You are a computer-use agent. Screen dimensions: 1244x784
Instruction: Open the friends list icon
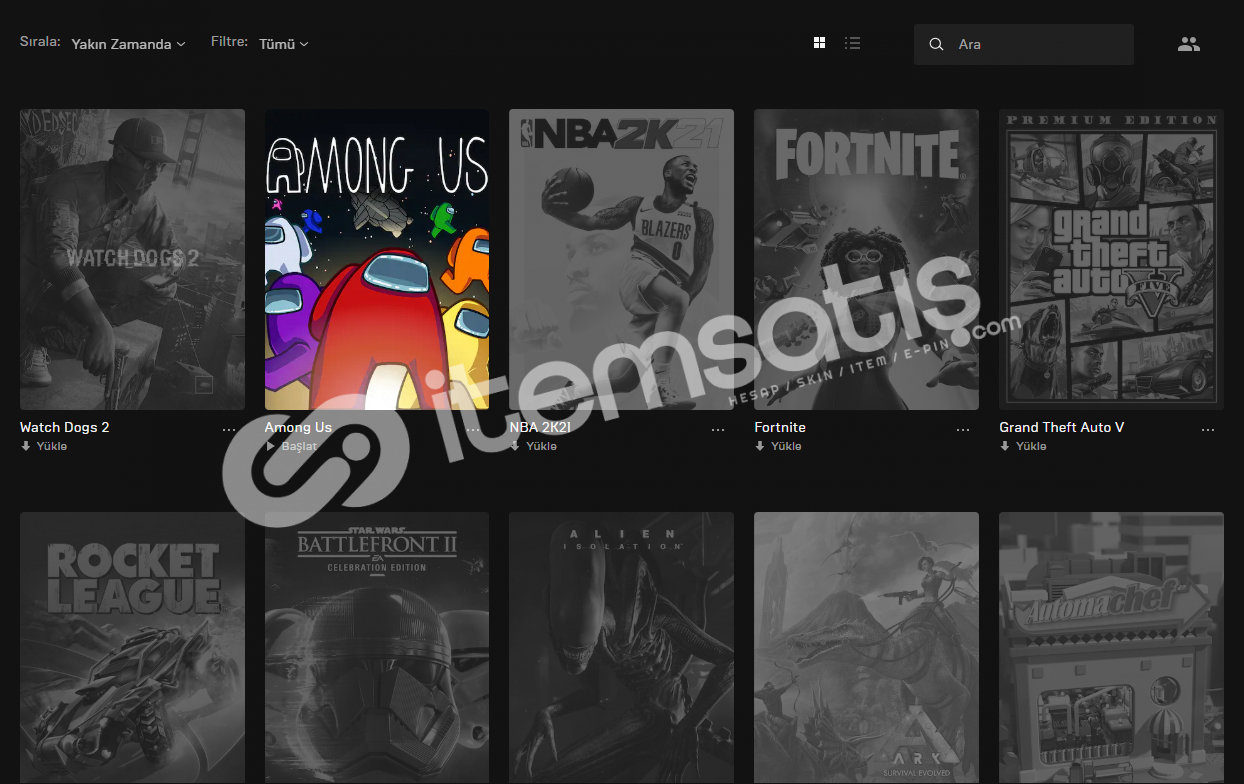pyautogui.click(x=1188, y=44)
